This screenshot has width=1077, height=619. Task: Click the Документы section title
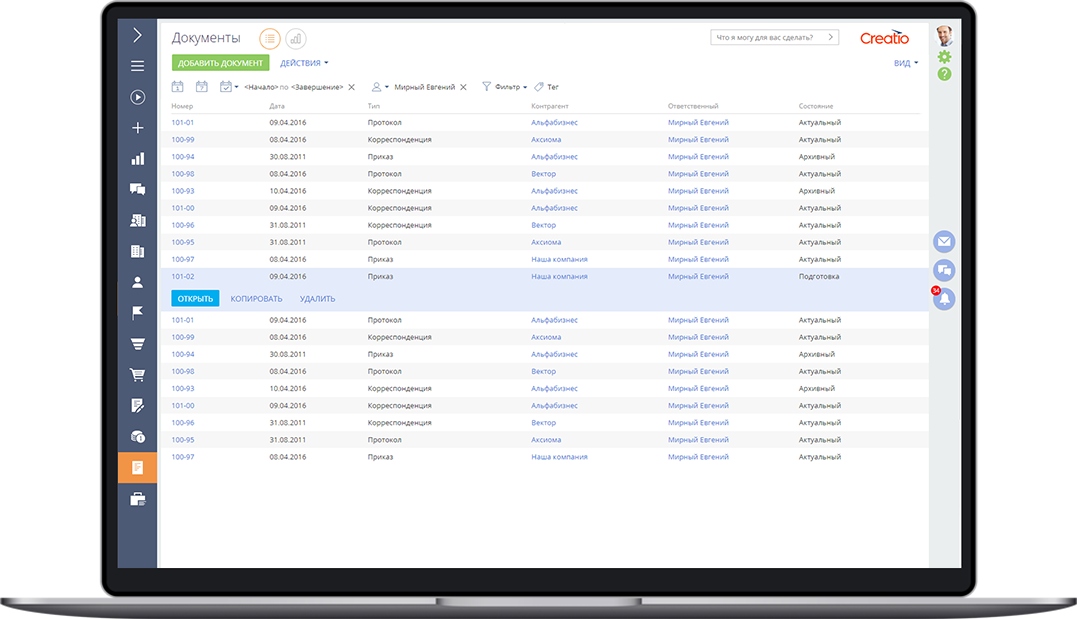coord(206,38)
